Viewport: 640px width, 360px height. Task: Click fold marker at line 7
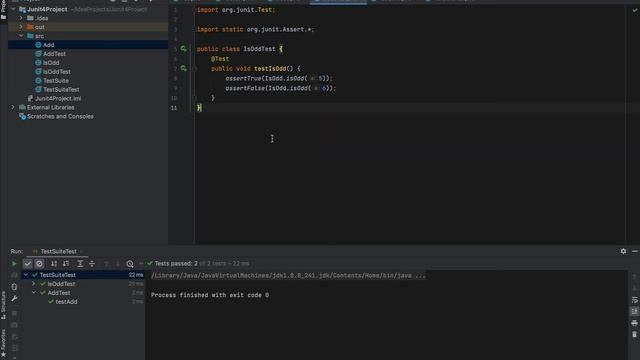(x=195, y=69)
